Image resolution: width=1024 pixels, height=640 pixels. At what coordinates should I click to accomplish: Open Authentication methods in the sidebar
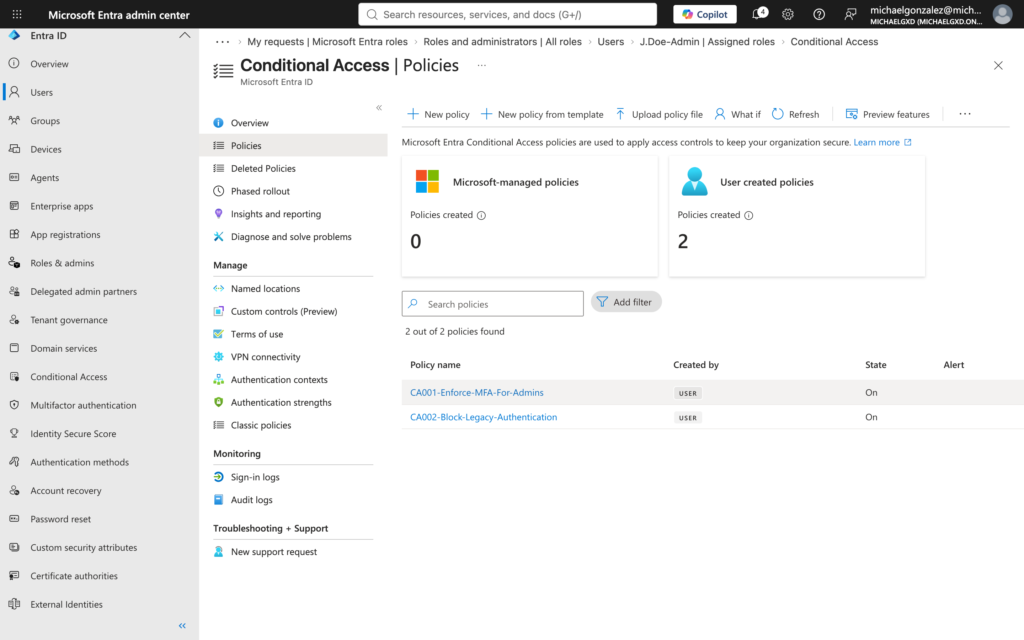pos(80,462)
